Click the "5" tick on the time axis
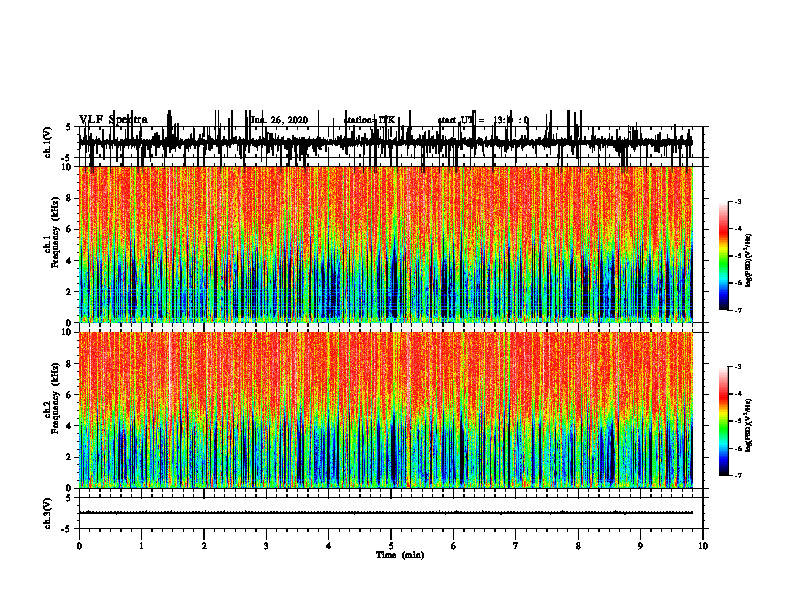792x612 pixels. point(391,546)
